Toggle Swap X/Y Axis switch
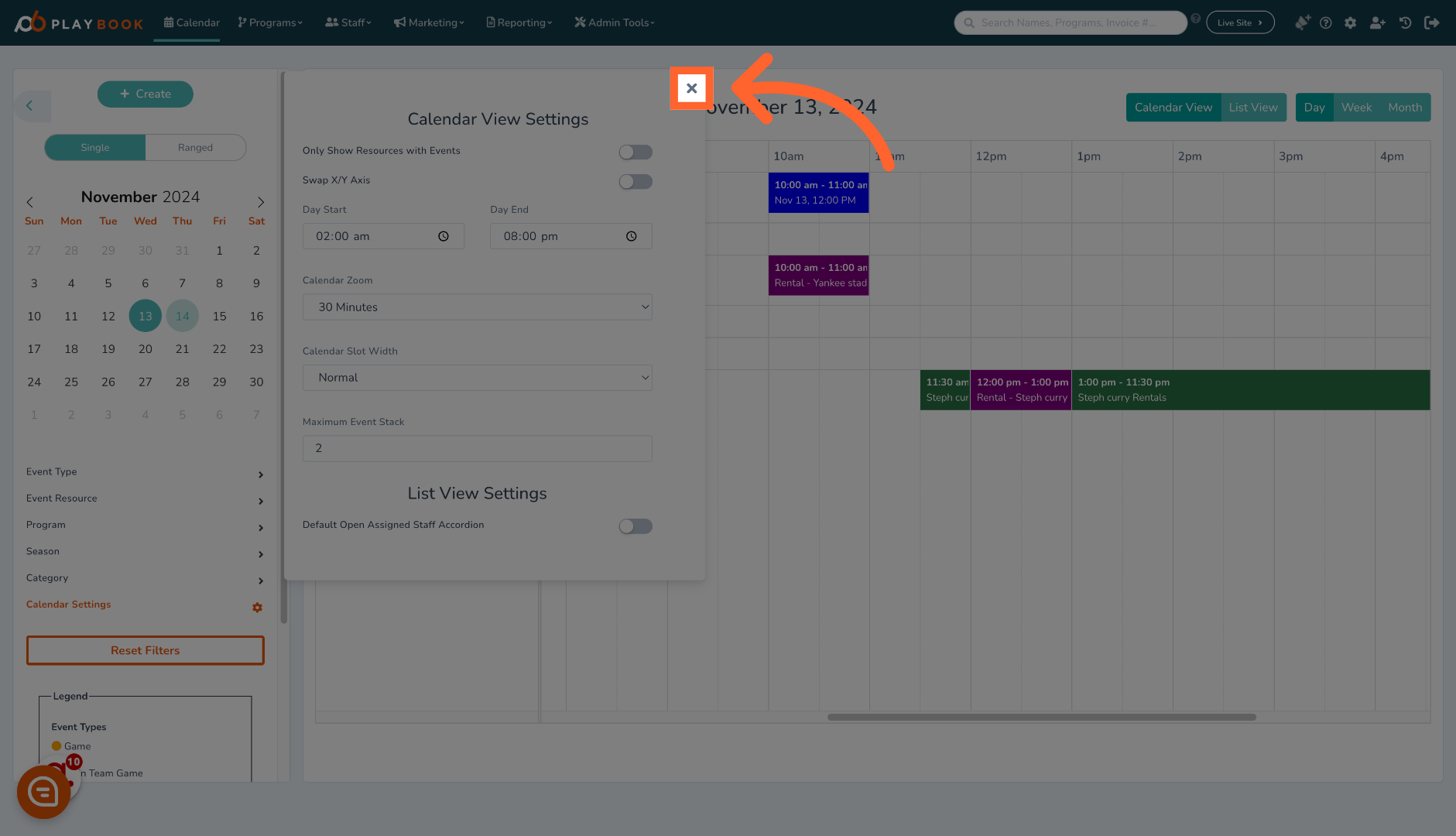Screen dimensions: 1456x836 pos(636,182)
